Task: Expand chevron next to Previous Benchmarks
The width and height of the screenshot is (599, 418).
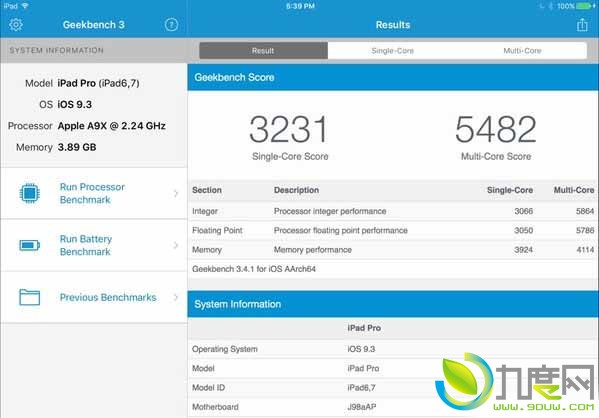Action: [176, 297]
